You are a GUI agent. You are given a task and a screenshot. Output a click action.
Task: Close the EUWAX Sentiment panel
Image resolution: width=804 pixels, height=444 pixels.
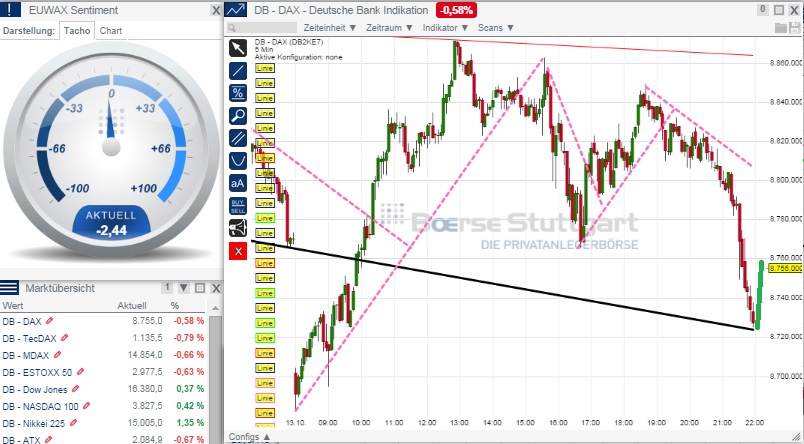216,10
